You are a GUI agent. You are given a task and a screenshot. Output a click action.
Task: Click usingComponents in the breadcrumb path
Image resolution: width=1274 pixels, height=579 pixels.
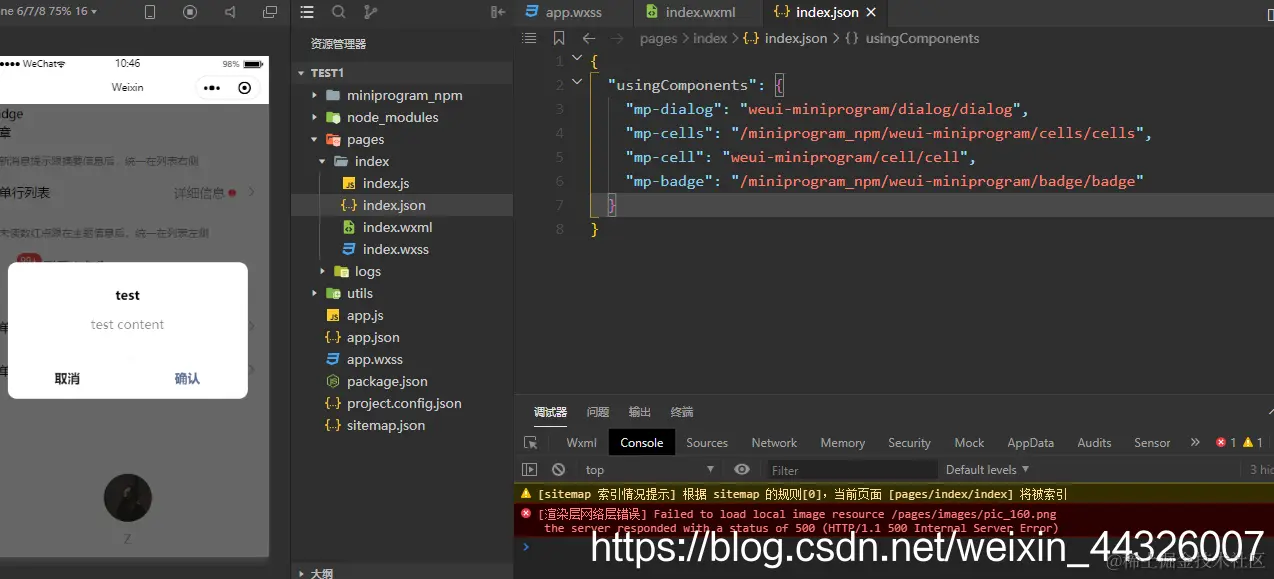922,38
